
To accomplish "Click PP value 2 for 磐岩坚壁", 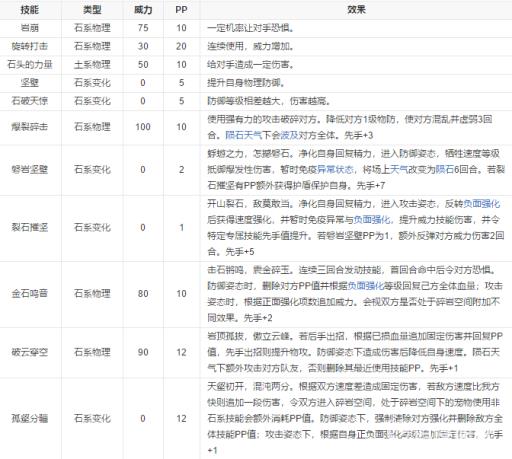I will [181, 169].
